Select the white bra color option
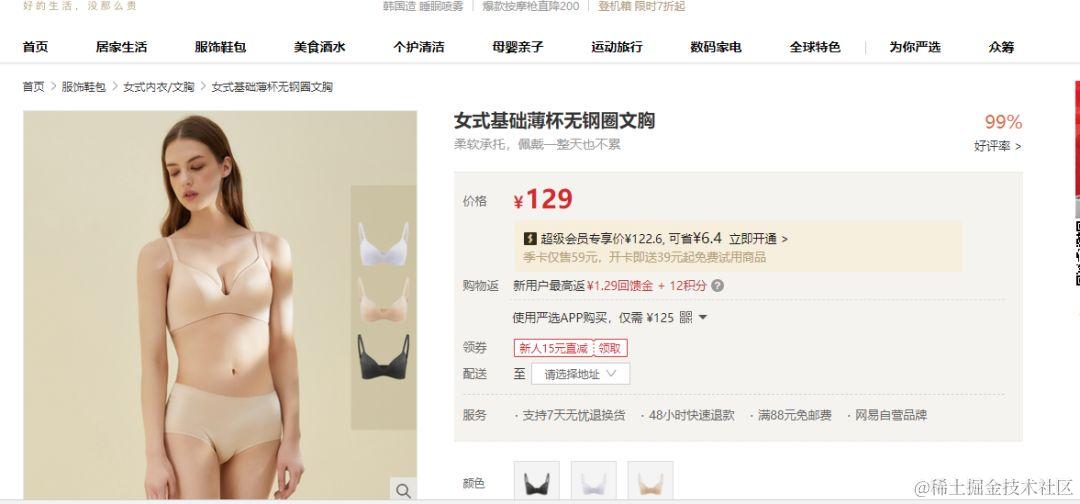Viewport: 1080px width, 504px height. click(x=593, y=482)
